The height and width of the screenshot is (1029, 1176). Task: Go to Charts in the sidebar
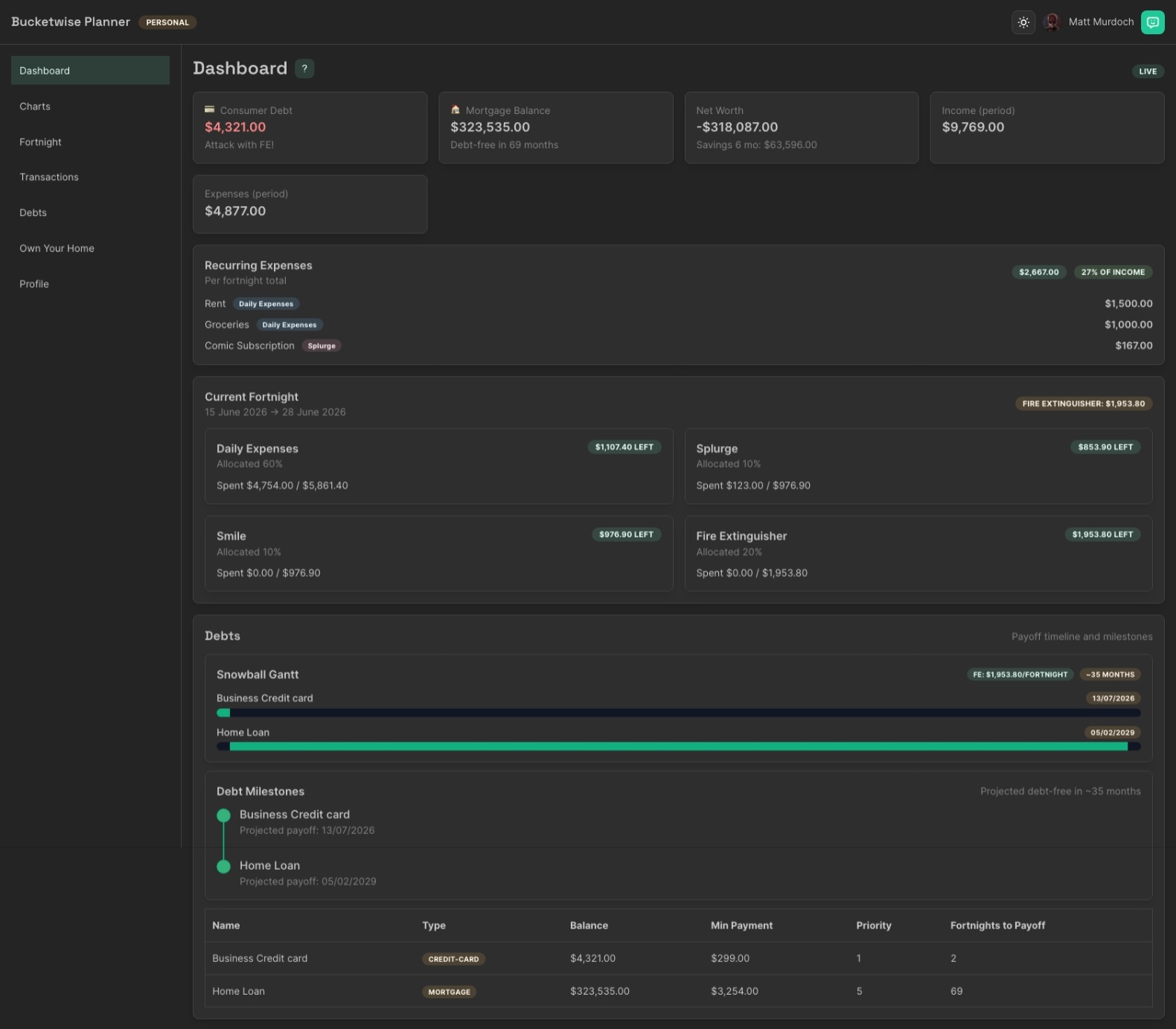[x=90, y=106]
